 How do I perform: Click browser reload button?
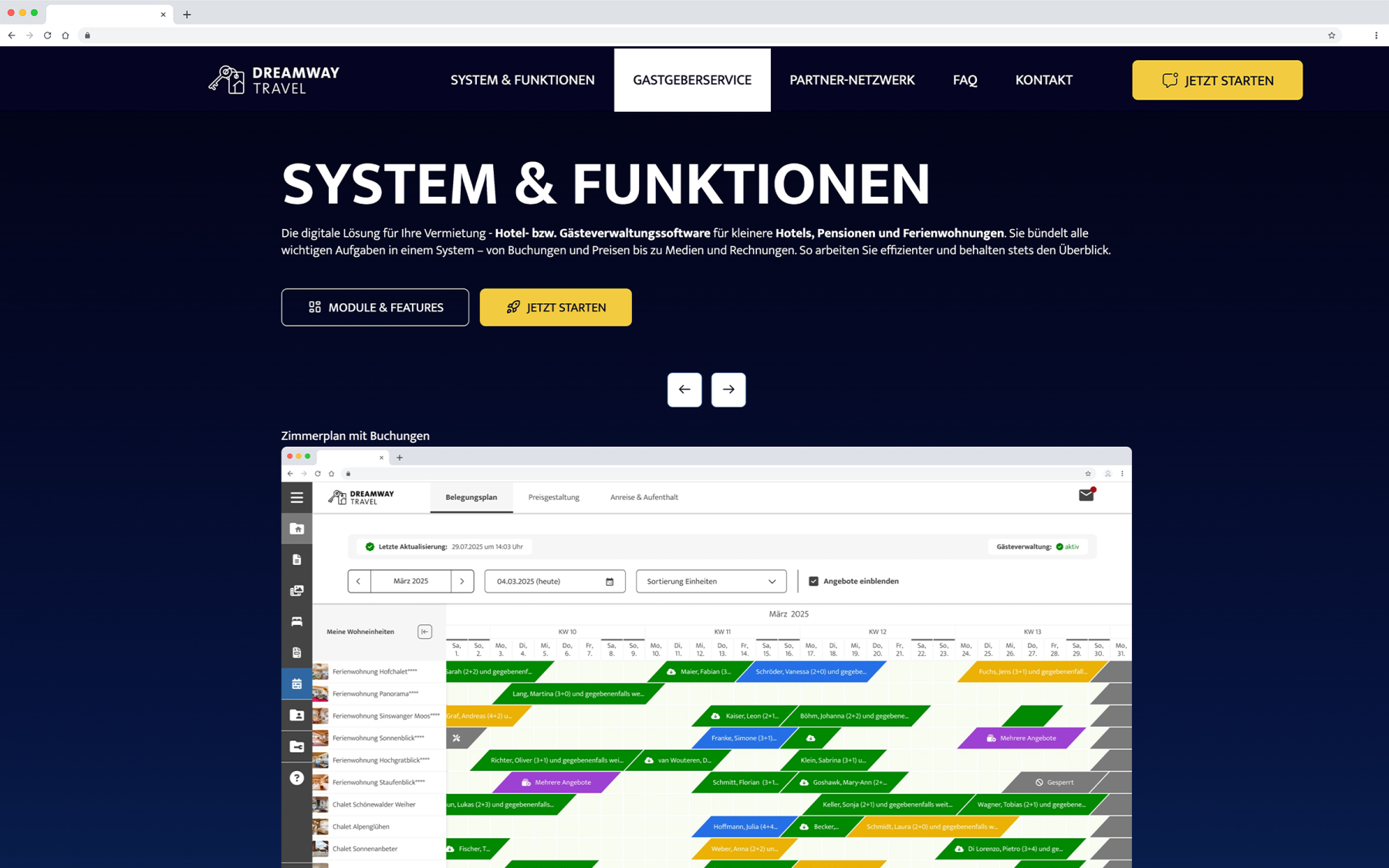(48, 35)
